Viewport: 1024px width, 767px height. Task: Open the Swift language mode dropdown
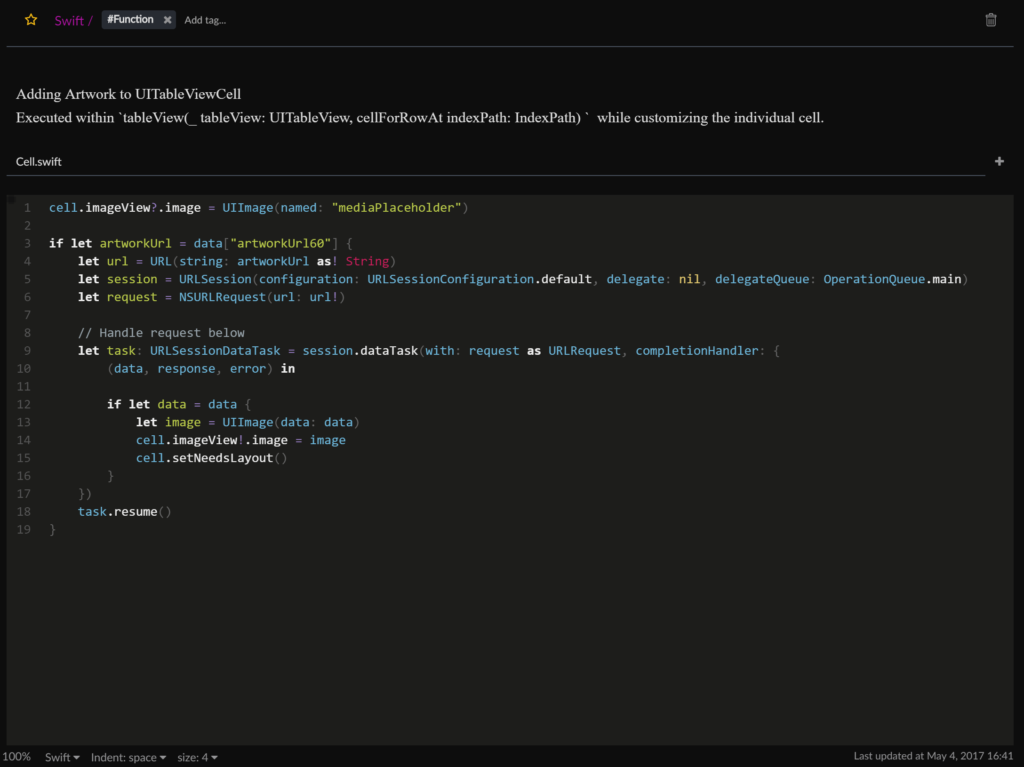click(62, 757)
